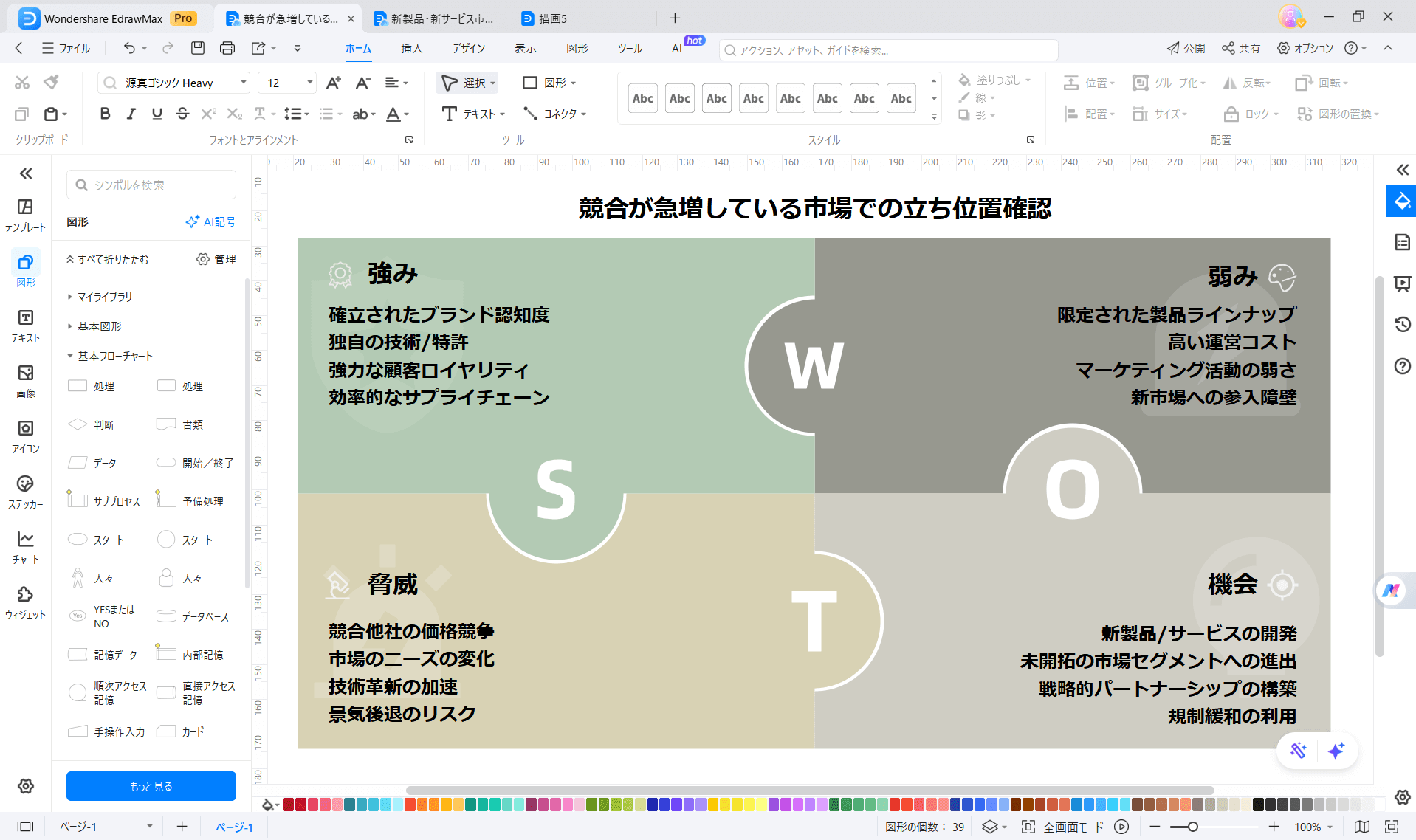Start the presentation mode icon on the right sidebar

1401,283
